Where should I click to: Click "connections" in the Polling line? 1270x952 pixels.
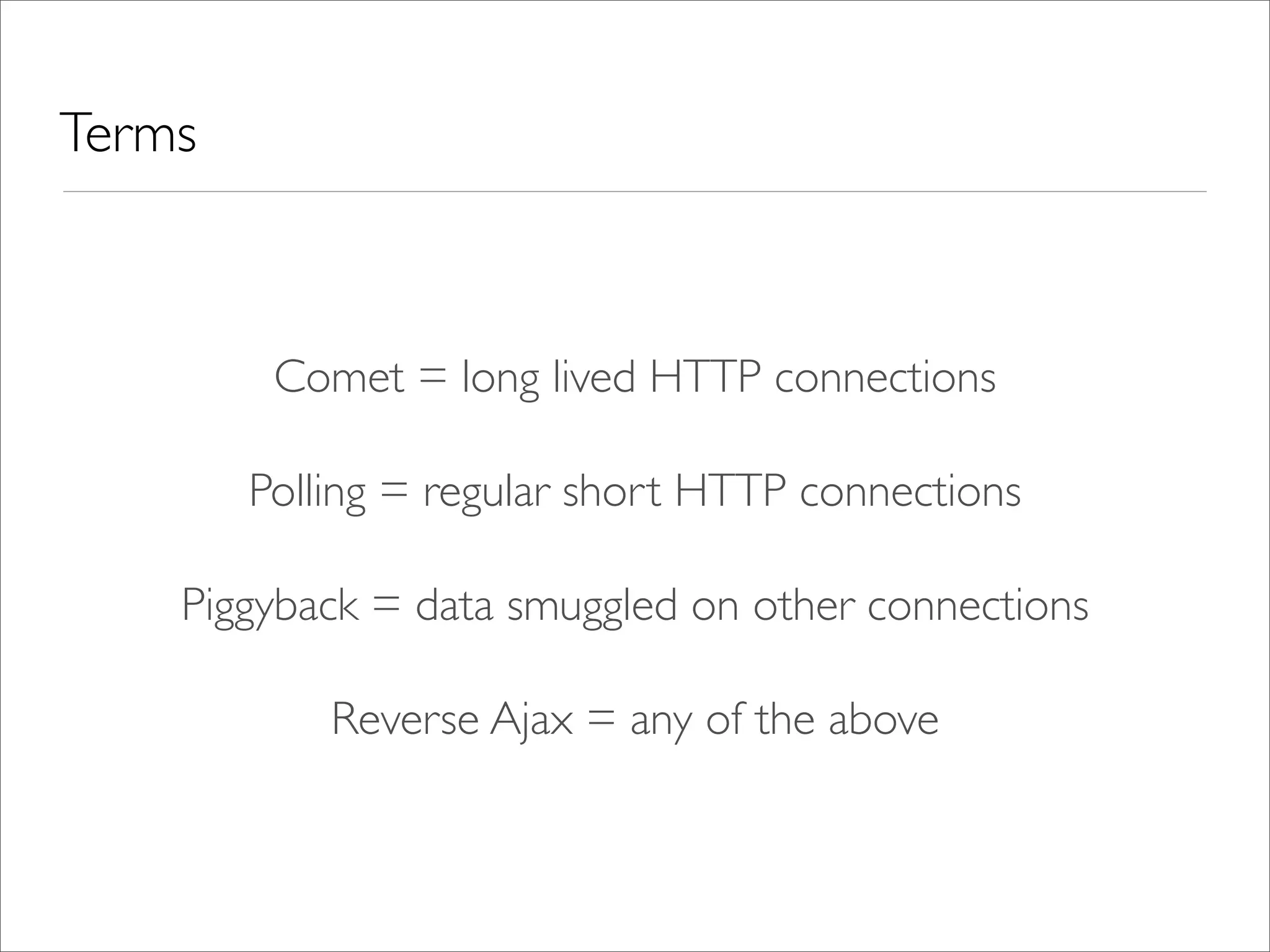click(910, 491)
